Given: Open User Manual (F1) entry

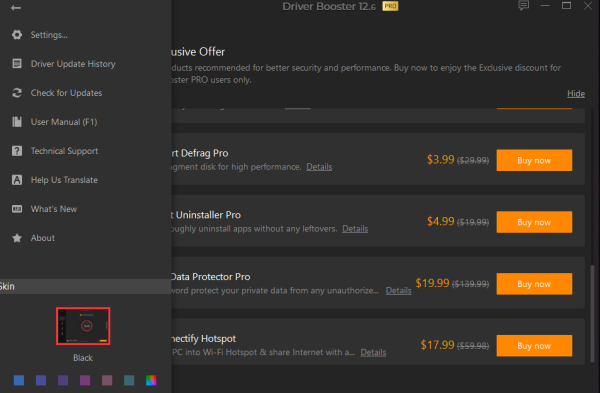Looking at the screenshot, I should [x=64, y=122].
